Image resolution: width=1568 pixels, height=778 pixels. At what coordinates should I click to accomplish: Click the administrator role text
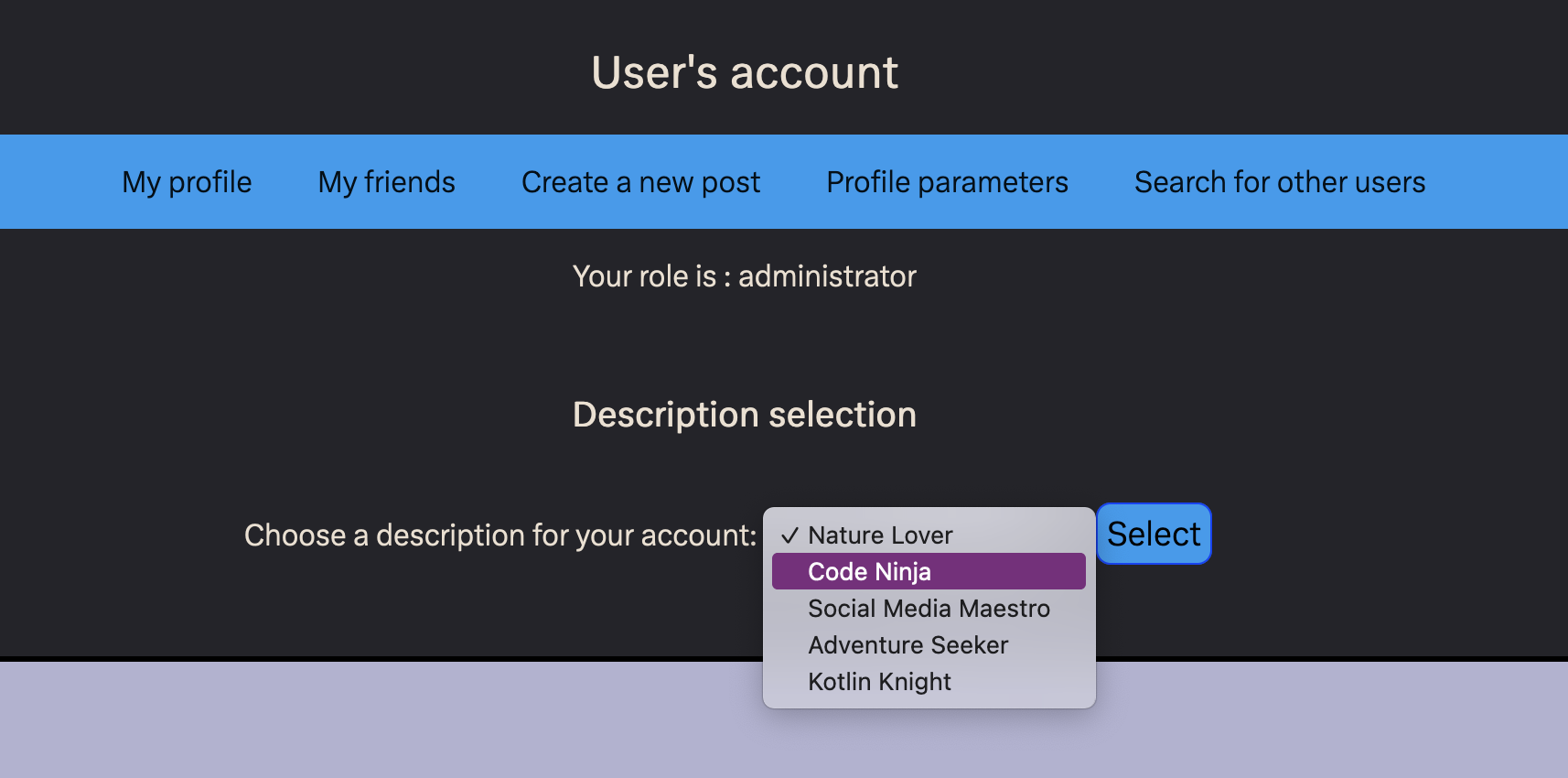(744, 276)
